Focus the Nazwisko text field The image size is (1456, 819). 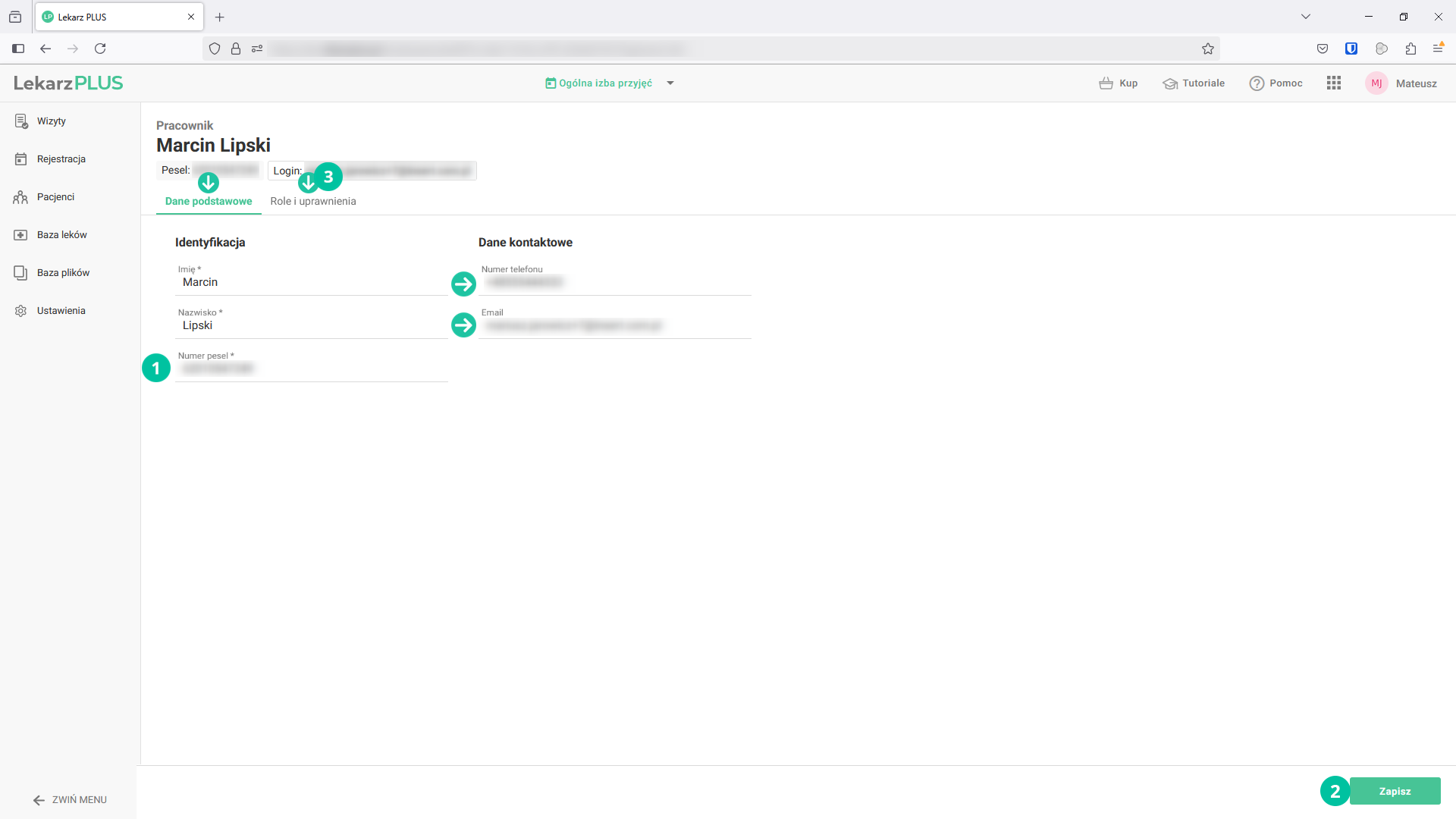(x=311, y=326)
